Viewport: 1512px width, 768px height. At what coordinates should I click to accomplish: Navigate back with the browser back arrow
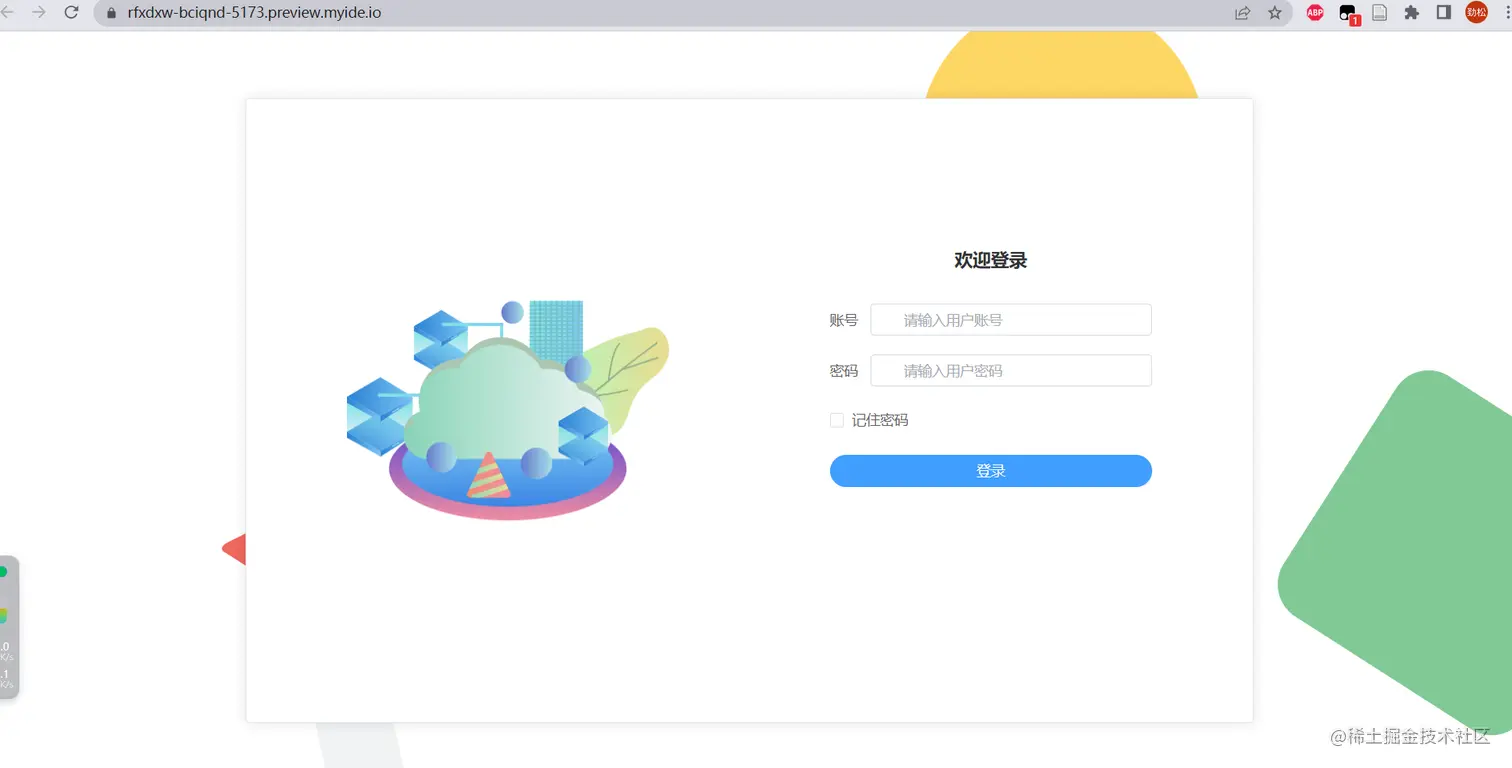tap(10, 13)
